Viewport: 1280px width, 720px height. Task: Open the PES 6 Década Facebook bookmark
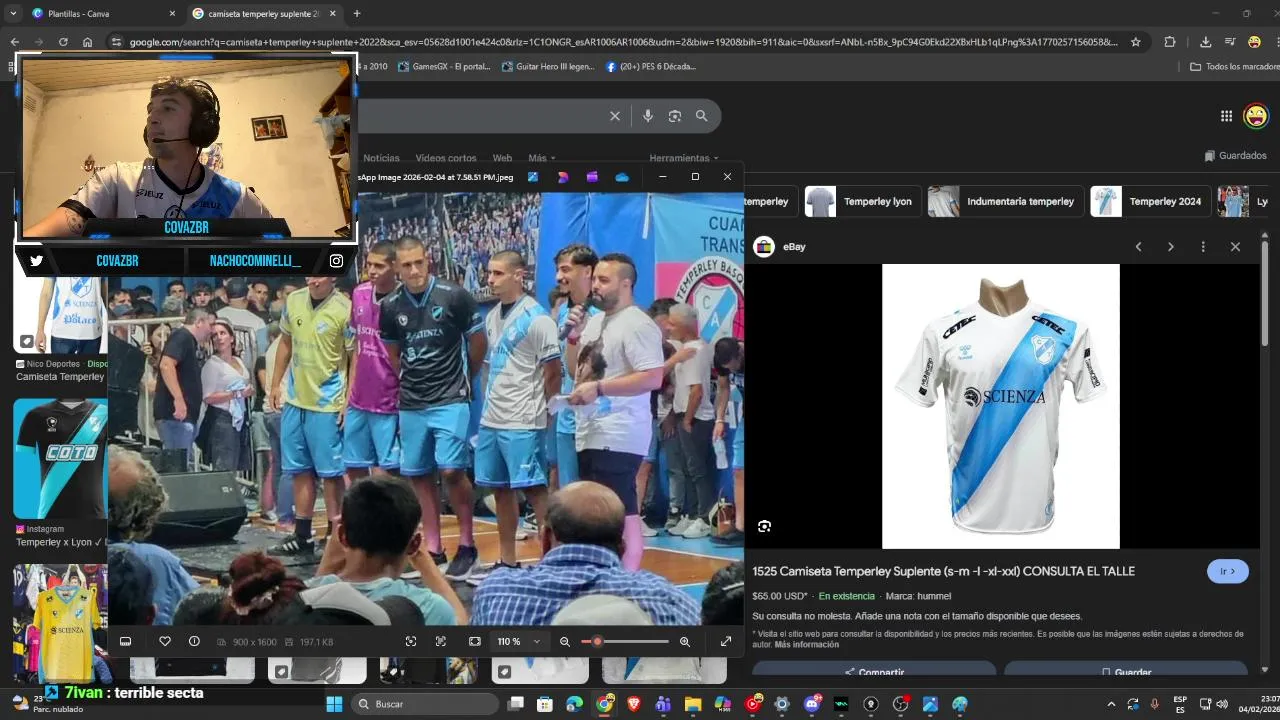[x=651, y=67]
